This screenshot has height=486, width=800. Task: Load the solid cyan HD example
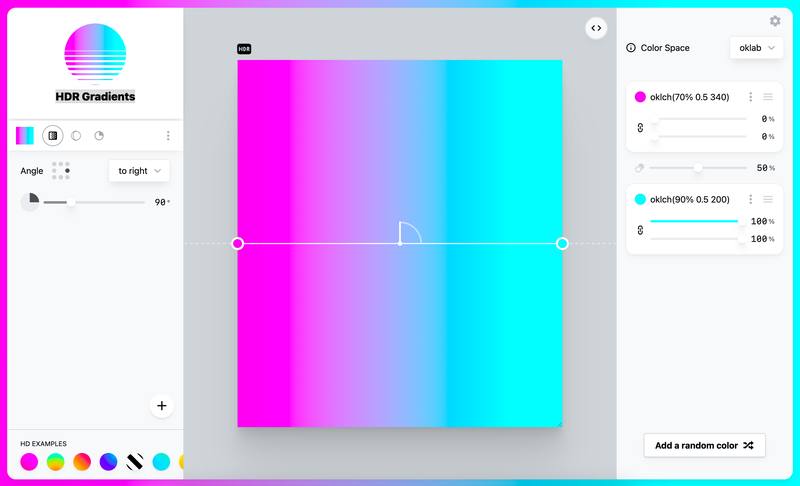161,462
